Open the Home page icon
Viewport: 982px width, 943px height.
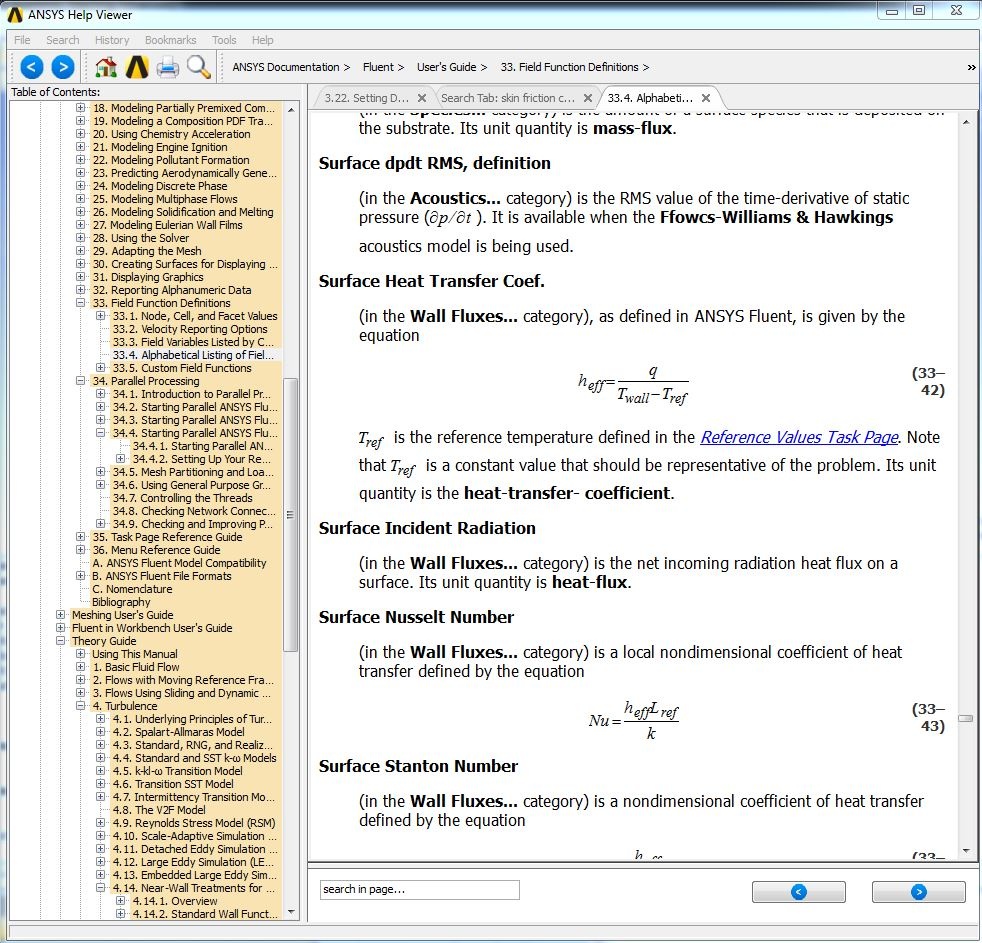(x=106, y=67)
